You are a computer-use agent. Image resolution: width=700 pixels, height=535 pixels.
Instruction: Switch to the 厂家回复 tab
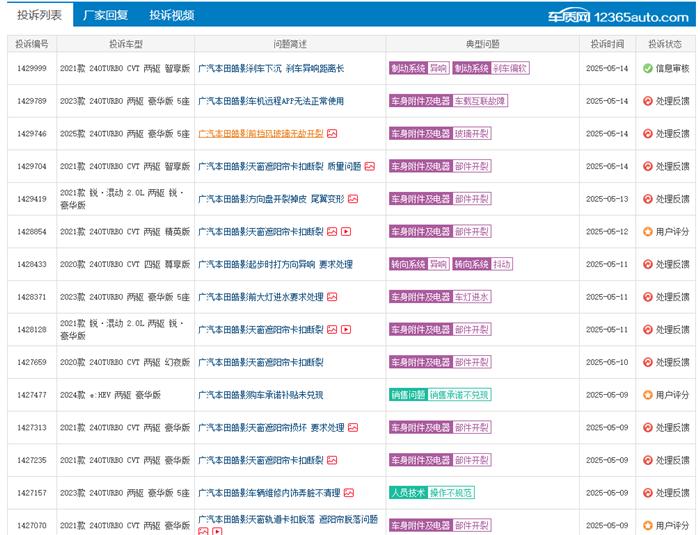105,15
